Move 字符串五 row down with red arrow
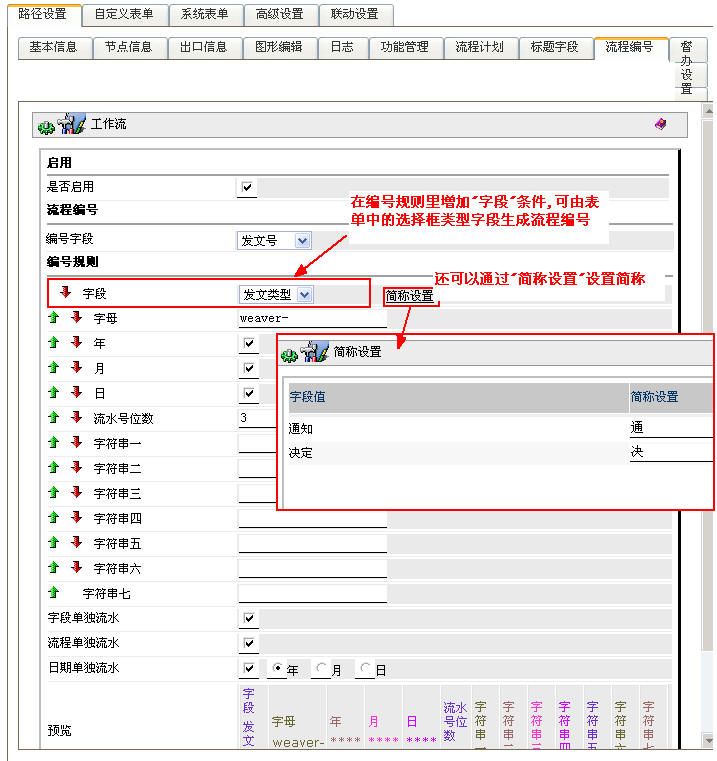This screenshot has height=761, width=717. tap(76, 543)
